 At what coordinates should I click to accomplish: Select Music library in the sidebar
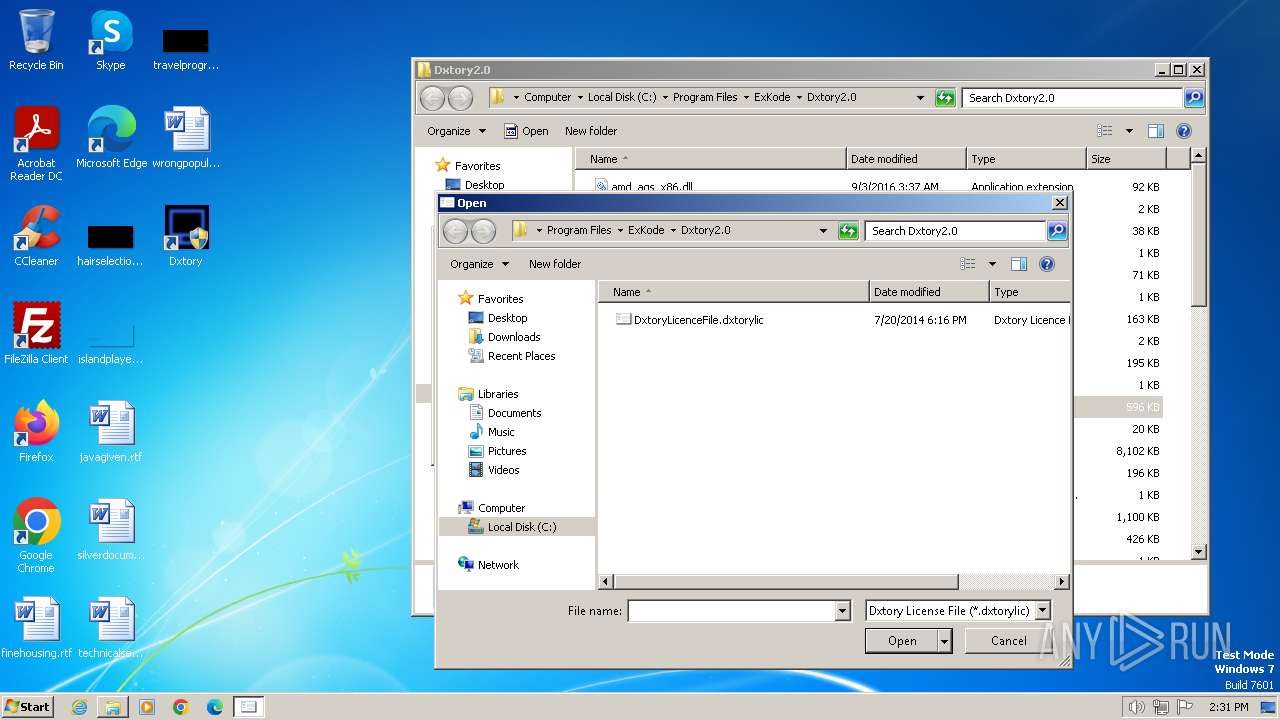[x=501, y=432]
